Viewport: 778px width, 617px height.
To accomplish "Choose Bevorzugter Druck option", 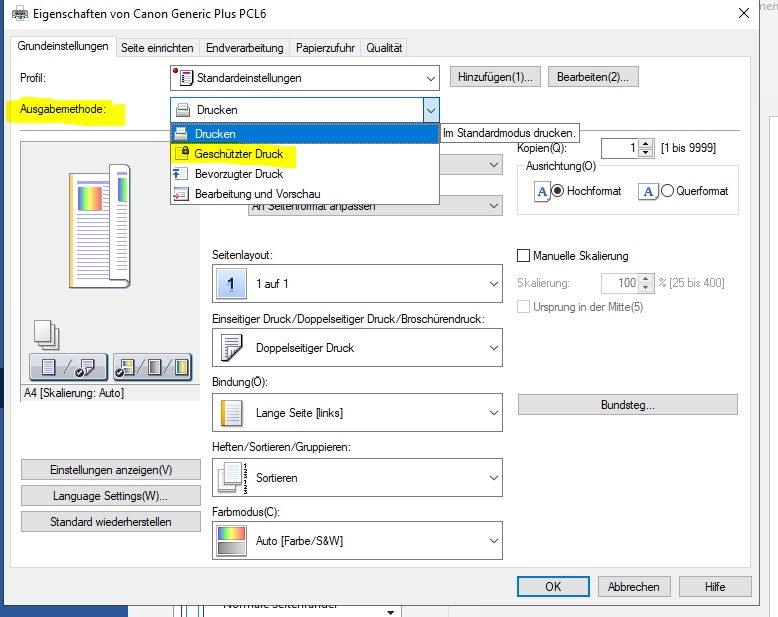I will pyautogui.click(x=305, y=174).
